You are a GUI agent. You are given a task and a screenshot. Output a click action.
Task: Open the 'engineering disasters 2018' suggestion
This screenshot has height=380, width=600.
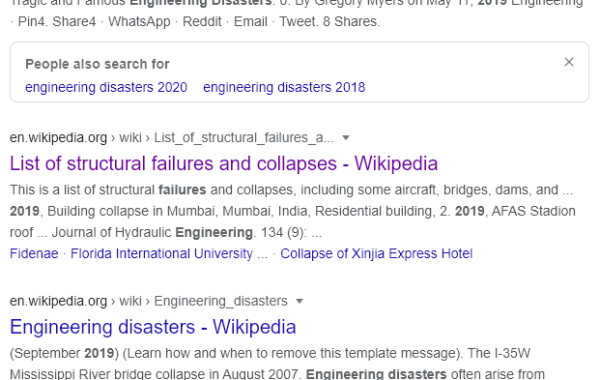click(x=284, y=87)
